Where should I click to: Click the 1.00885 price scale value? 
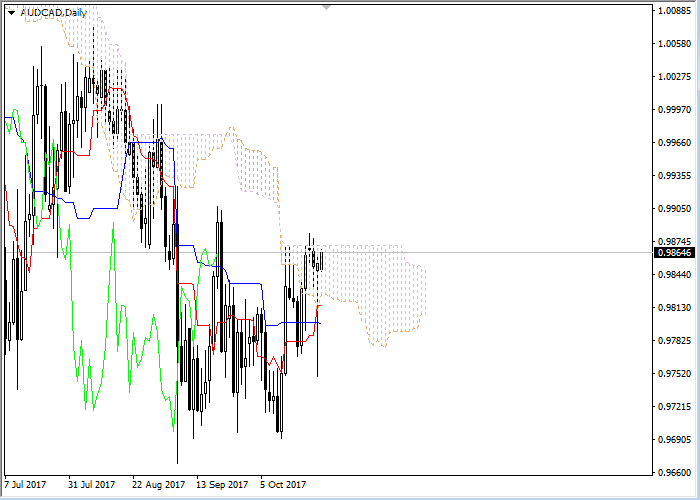[x=675, y=10]
